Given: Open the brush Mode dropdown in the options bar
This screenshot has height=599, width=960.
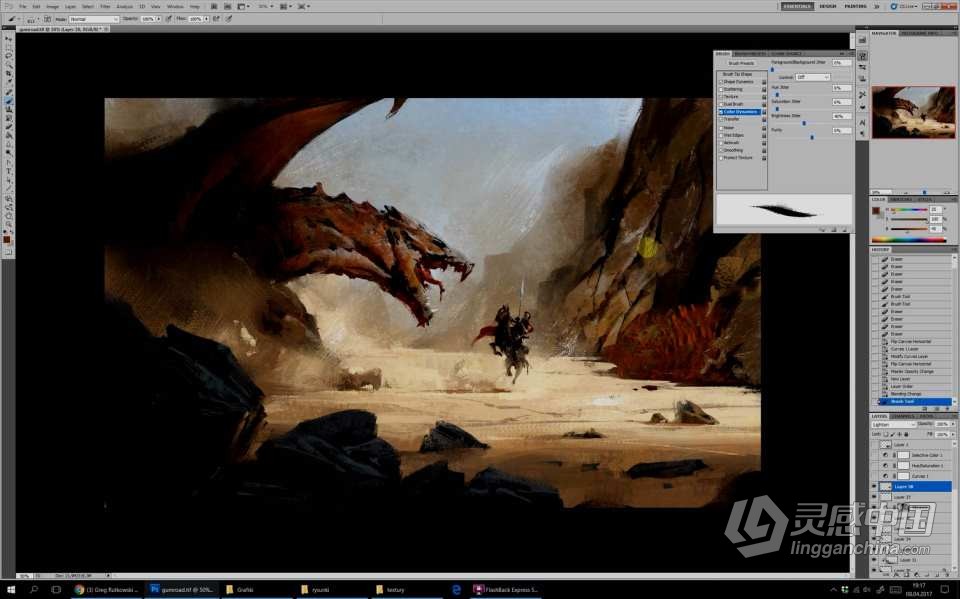Looking at the screenshot, I should [92, 19].
